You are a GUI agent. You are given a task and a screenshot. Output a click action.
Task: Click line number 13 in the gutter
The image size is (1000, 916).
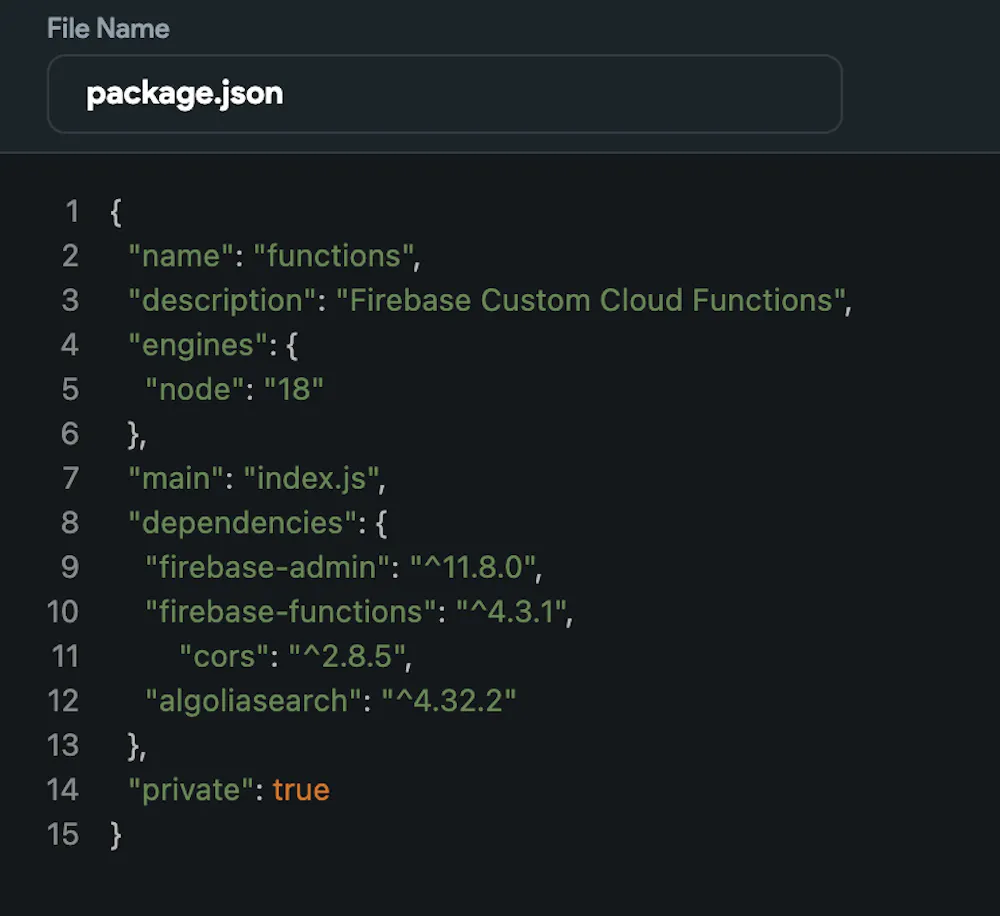[63, 746]
